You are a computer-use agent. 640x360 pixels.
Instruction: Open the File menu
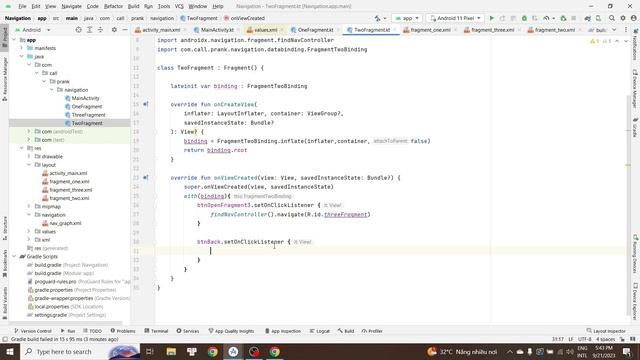pos(22,7)
